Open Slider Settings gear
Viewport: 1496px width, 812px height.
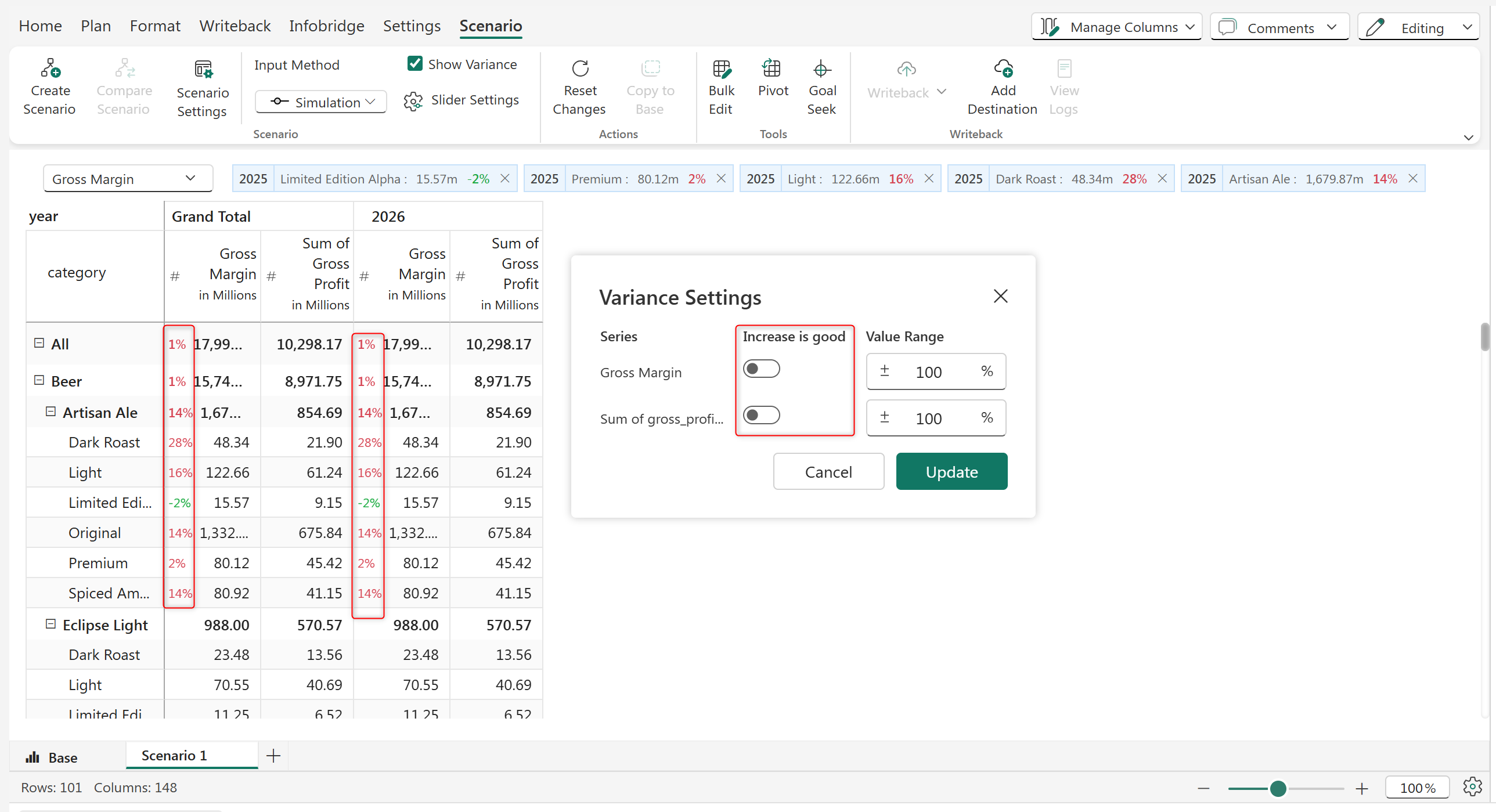[413, 101]
